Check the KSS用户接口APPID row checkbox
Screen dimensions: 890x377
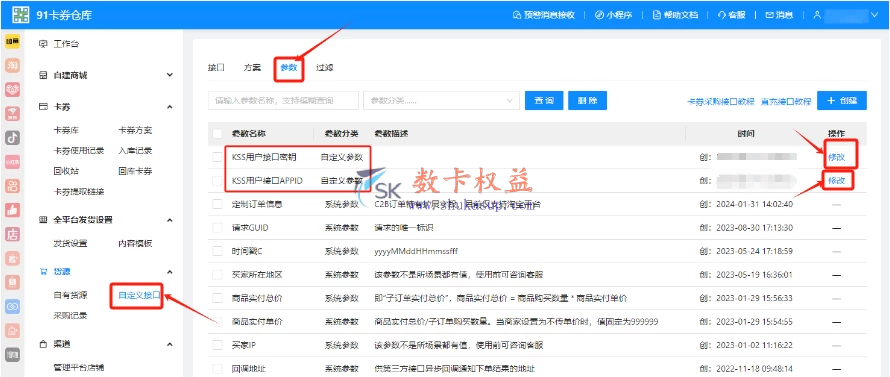click(x=217, y=181)
